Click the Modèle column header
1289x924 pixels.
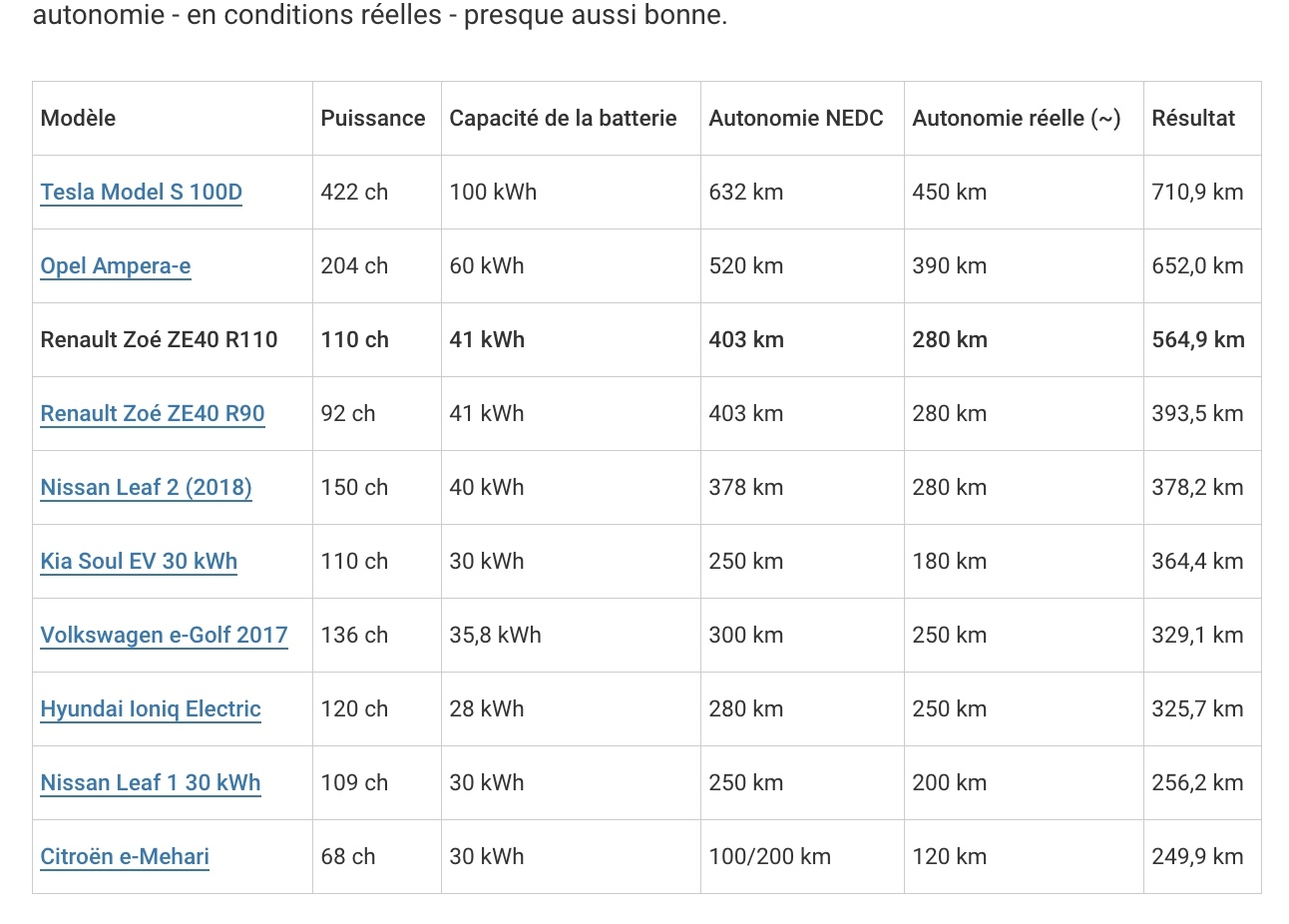(78, 118)
